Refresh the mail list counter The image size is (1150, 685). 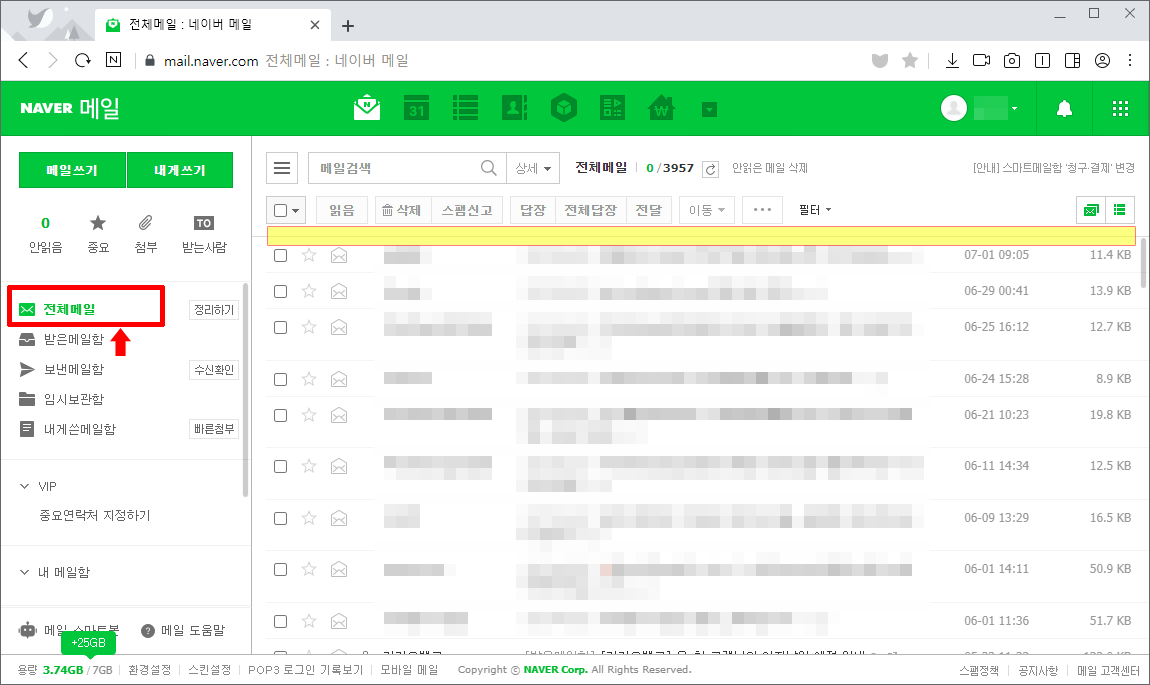point(710,169)
